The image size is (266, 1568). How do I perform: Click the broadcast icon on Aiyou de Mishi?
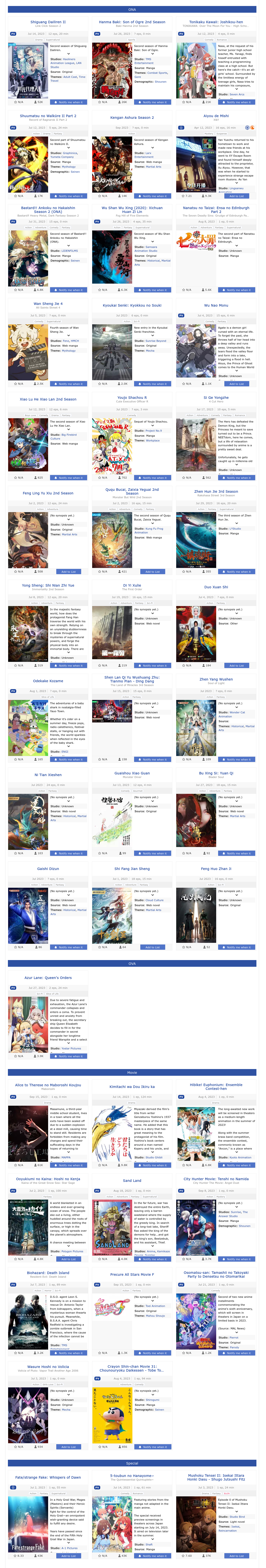(x=247, y=128)
